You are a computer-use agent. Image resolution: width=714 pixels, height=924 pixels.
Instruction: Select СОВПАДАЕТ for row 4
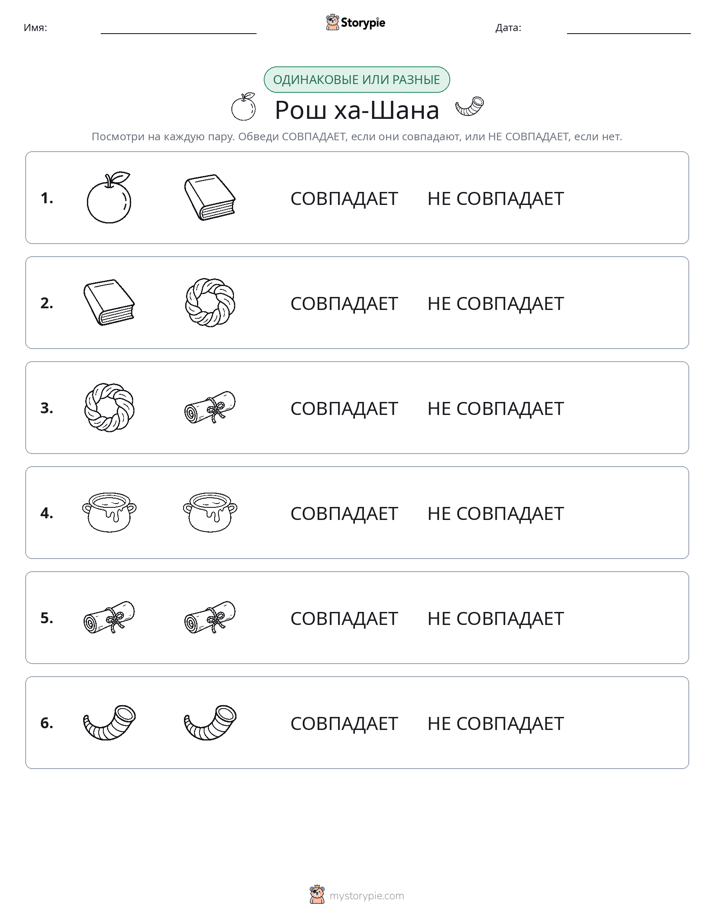344,513
